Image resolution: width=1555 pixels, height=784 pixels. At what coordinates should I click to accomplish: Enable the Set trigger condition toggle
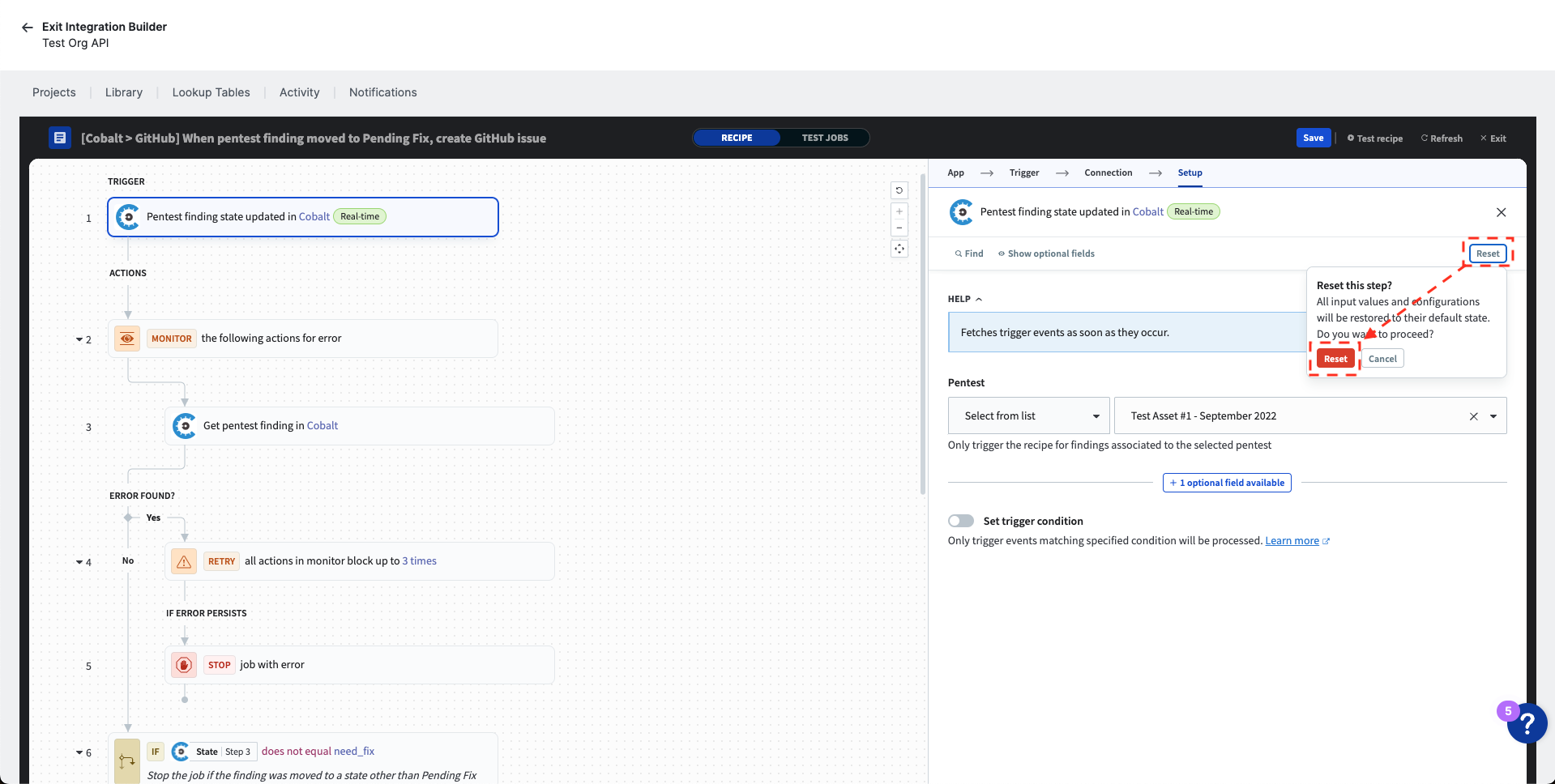961,521
